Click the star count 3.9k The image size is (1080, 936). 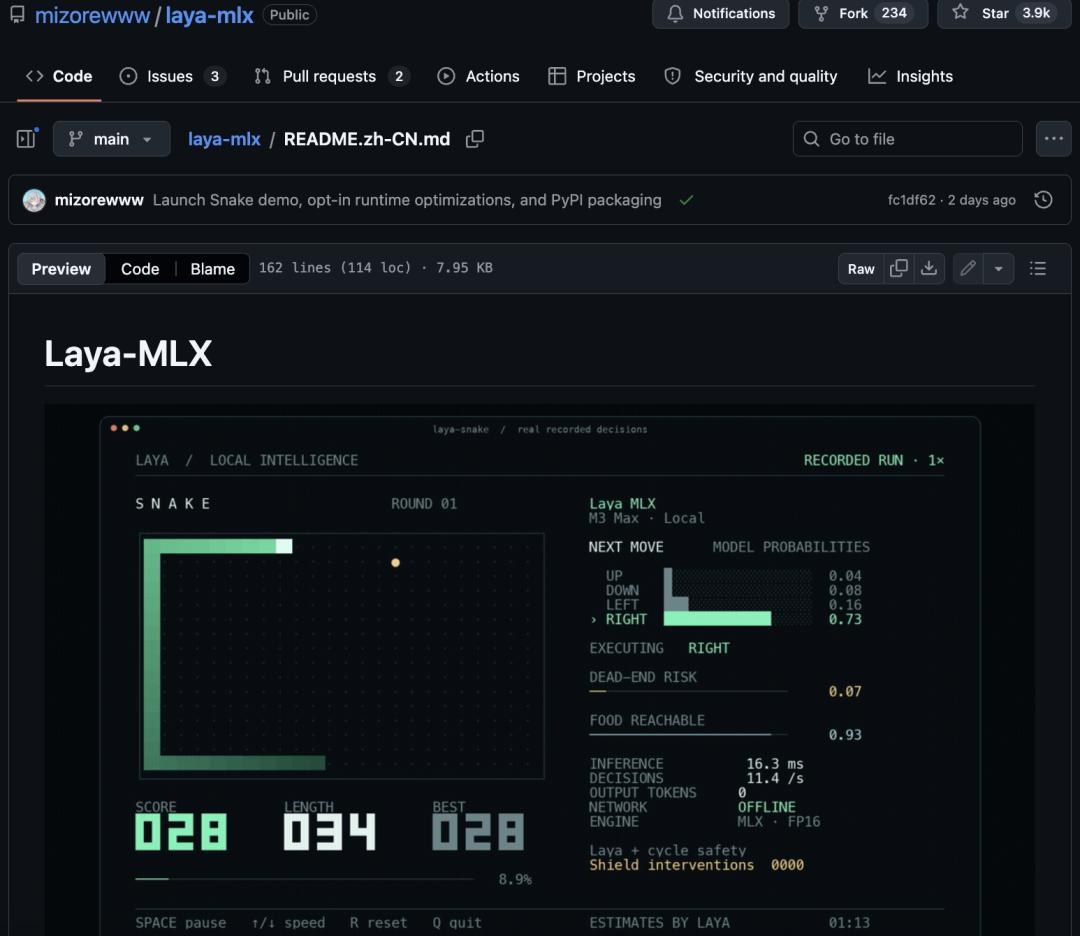tap(1036, 13)
